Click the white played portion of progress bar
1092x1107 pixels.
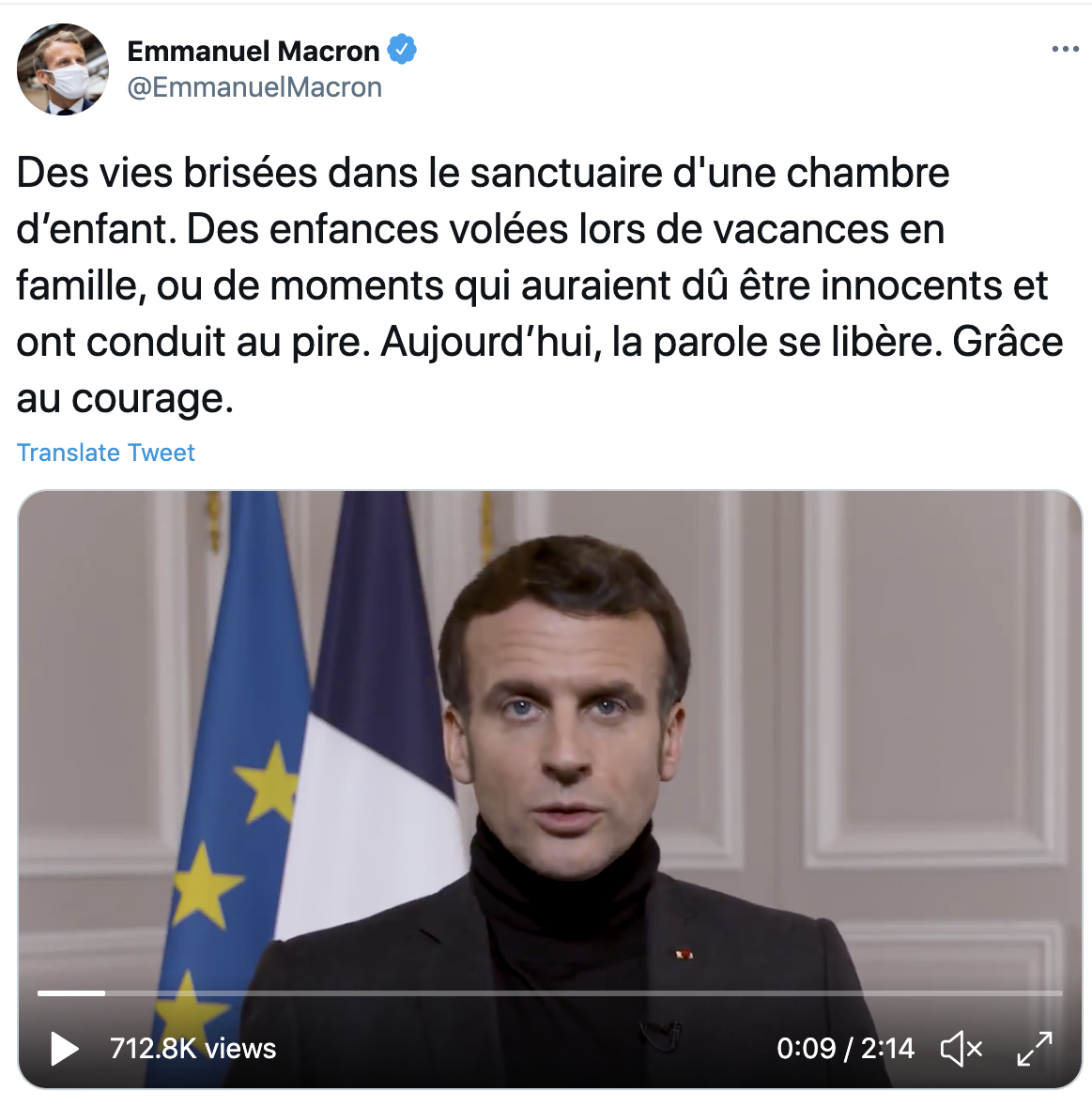coord(71,992)
